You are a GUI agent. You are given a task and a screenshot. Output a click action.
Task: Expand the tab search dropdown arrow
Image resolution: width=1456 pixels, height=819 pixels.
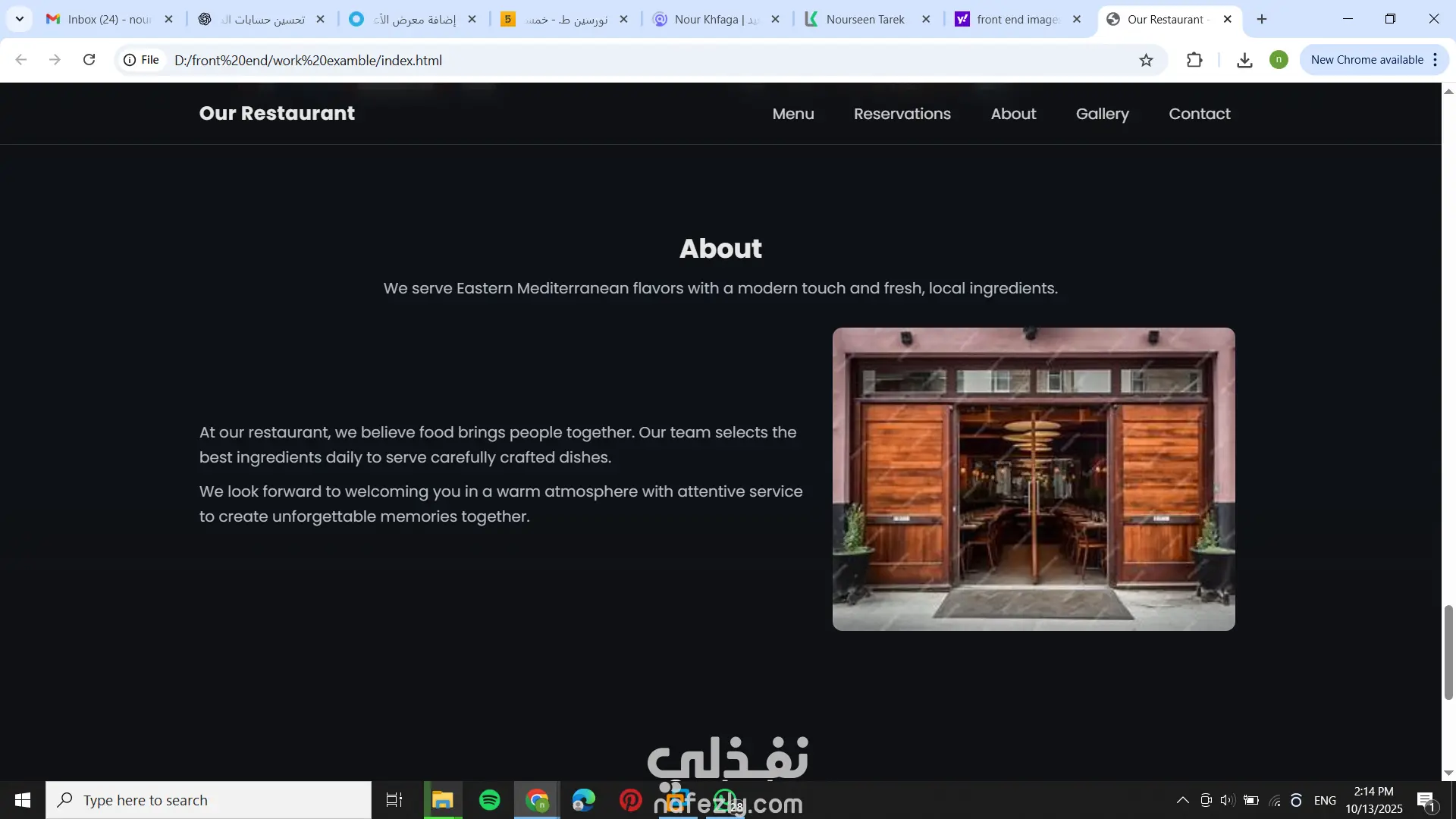coord(20,19)
